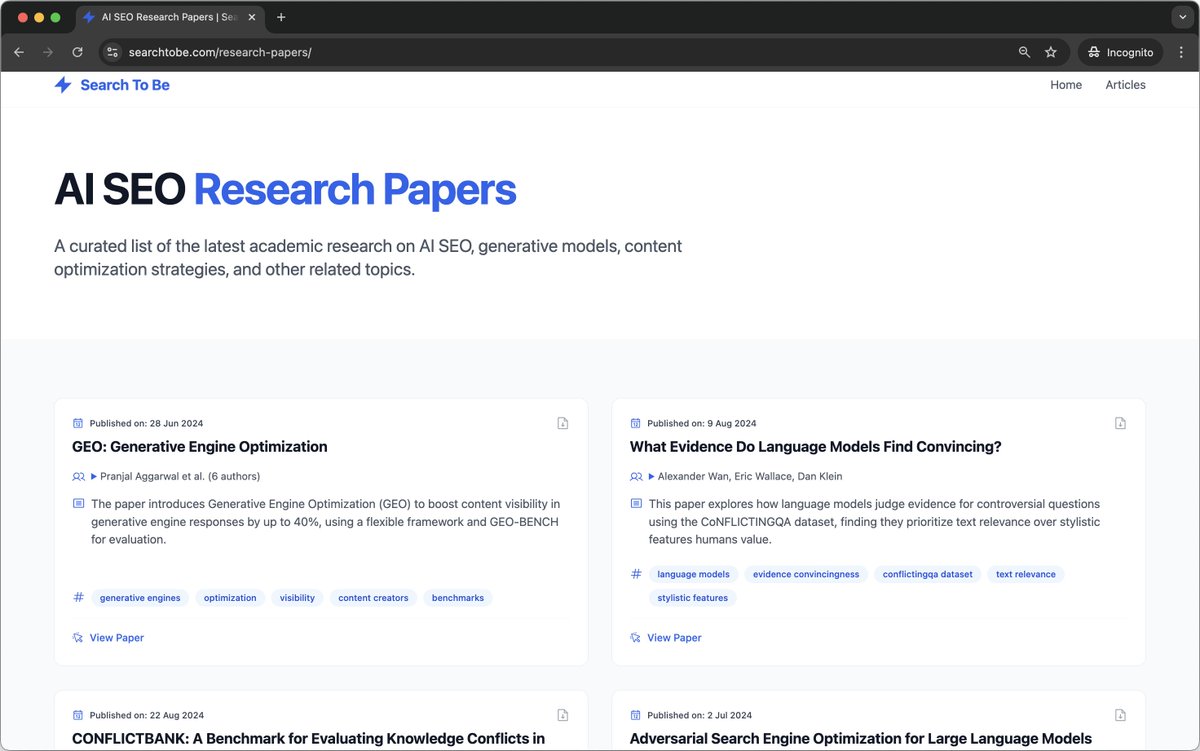Click the visibility tag
Viewport: 1200px width, 751px height.
tap(297, 598)
